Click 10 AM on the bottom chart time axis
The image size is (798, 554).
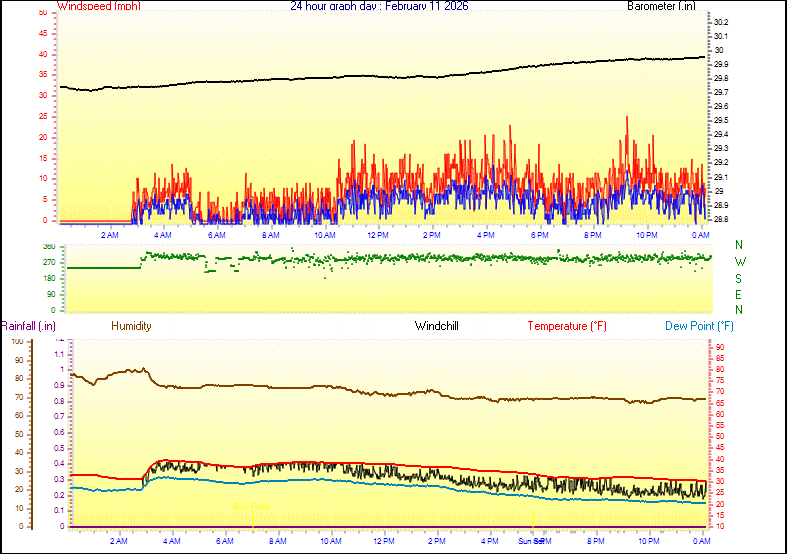tap(329, 541)
